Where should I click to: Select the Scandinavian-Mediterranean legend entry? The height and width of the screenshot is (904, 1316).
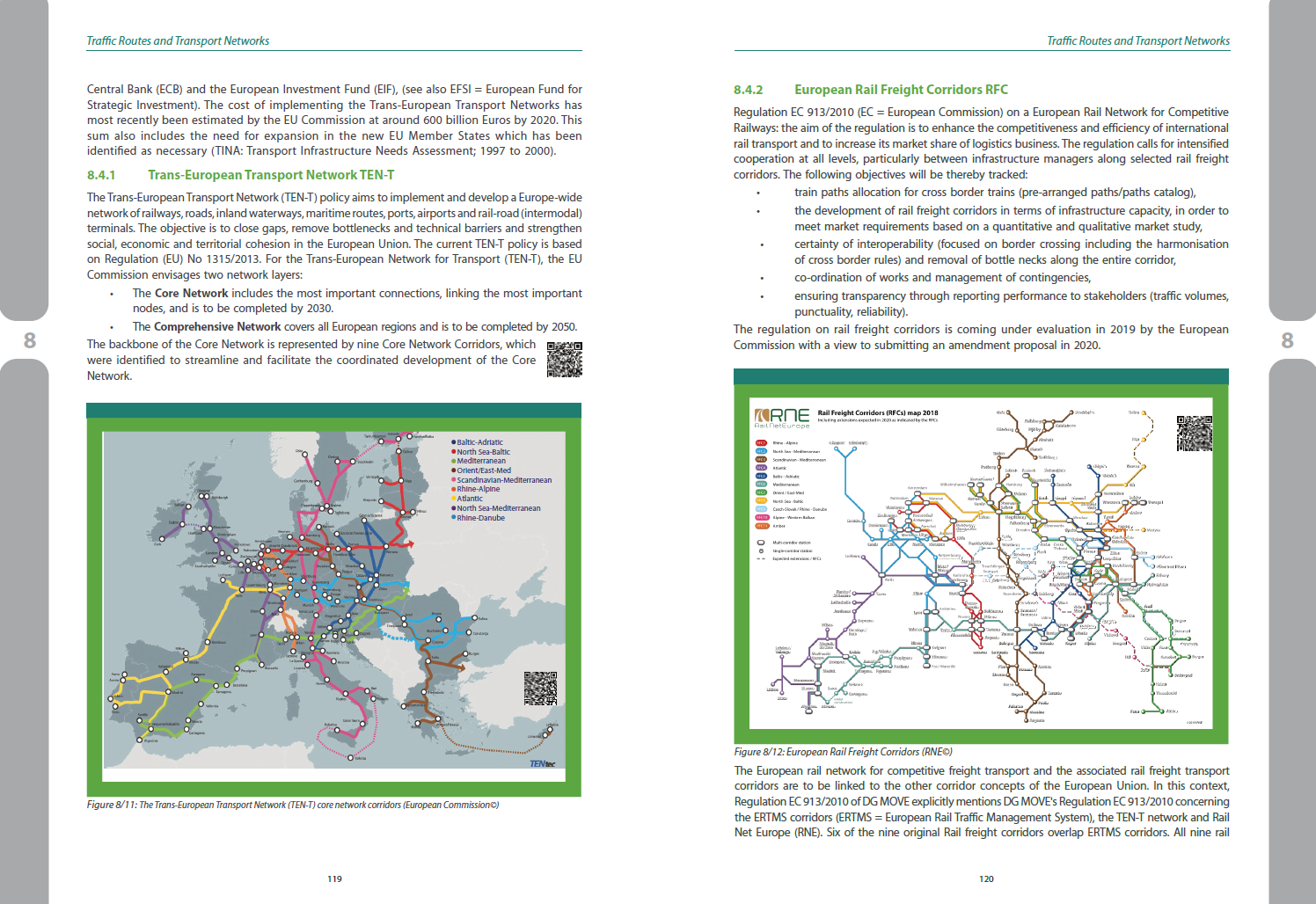503,480
